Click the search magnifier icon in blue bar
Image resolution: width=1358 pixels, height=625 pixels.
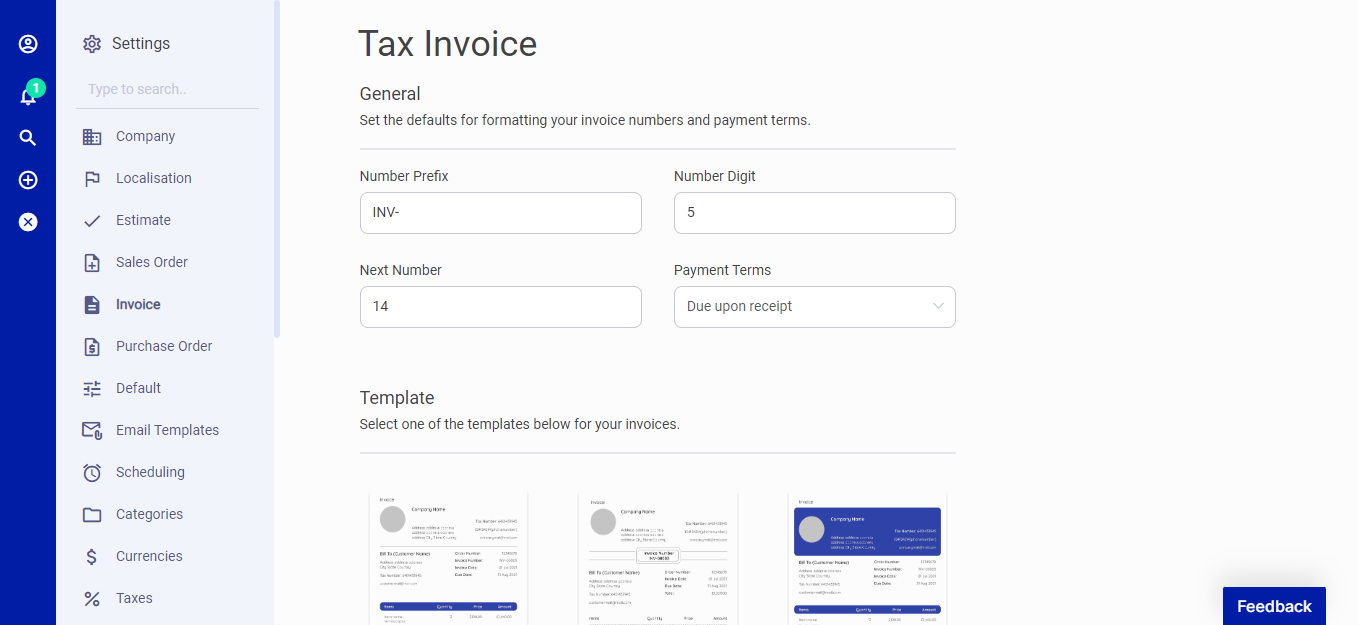[x=28, y=138]
